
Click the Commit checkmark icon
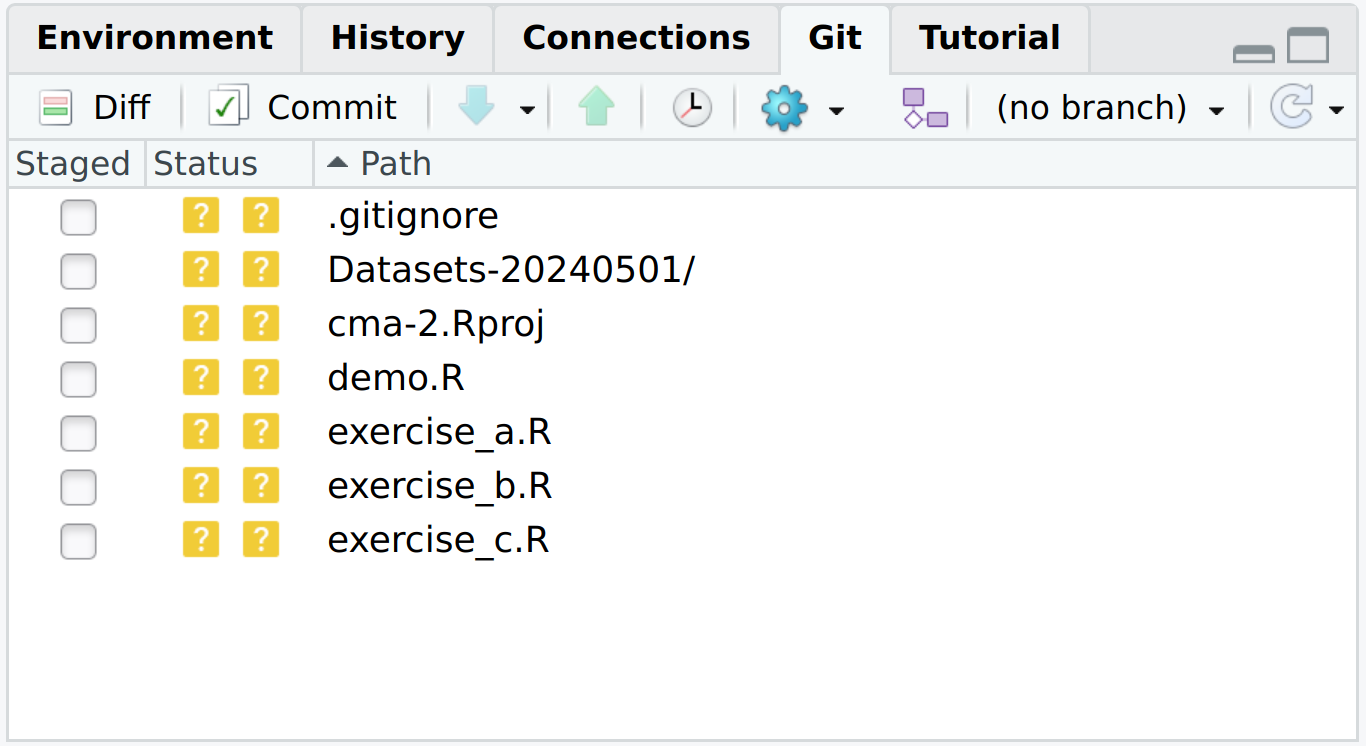point(228,107)
